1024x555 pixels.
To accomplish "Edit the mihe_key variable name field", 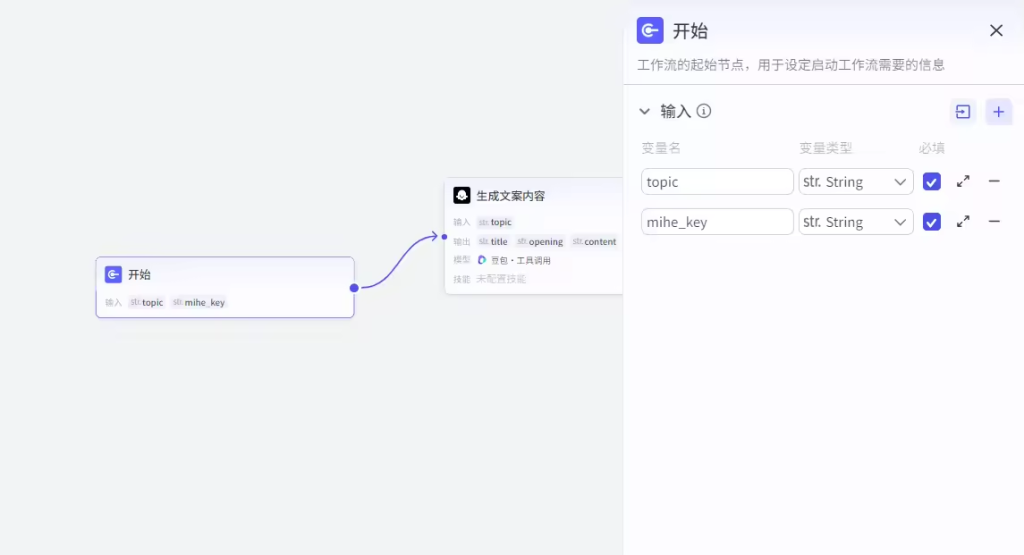I will coord(717,222).
